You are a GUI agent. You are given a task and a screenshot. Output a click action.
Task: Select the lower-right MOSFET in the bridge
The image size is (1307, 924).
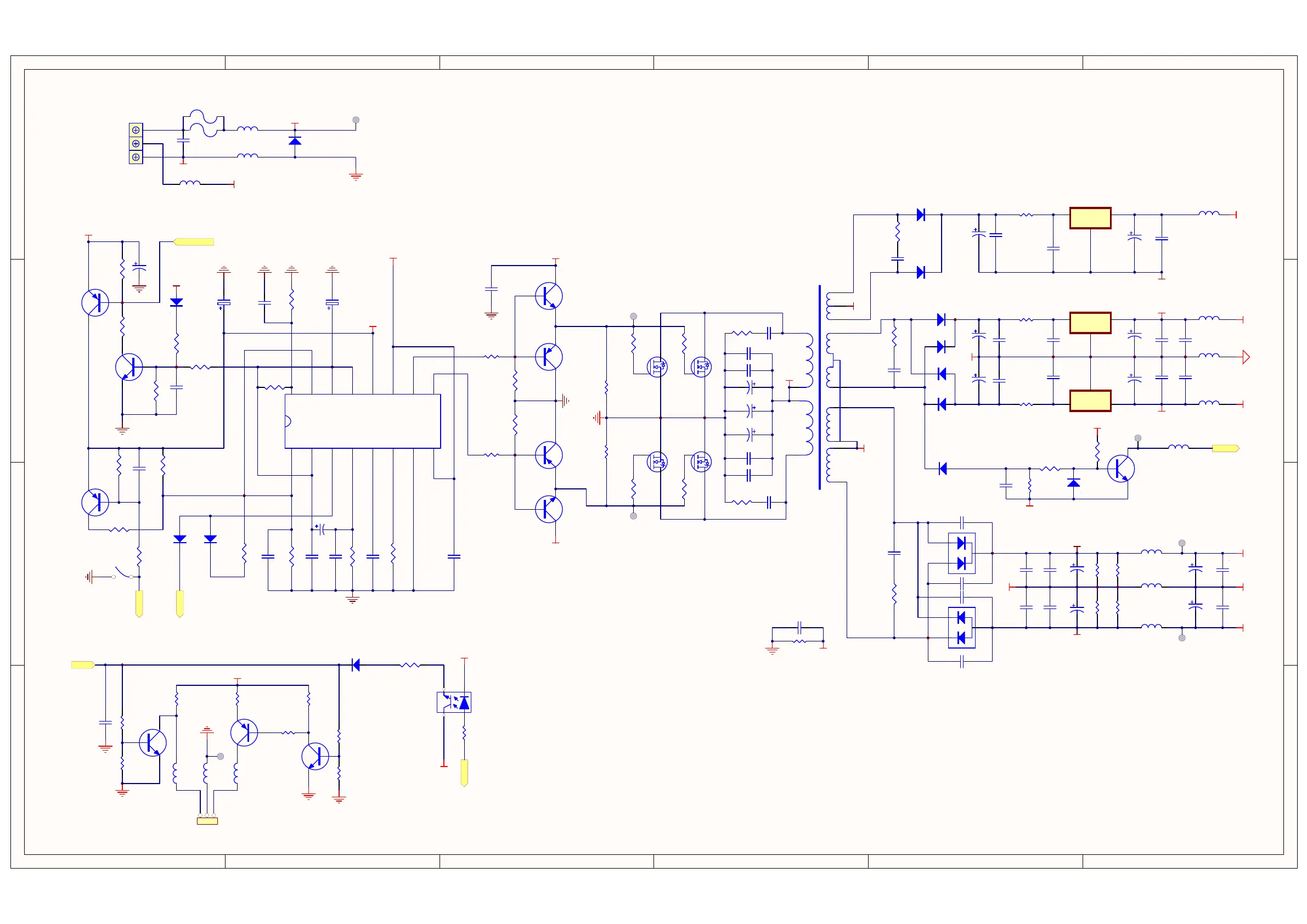coord(701,461)
